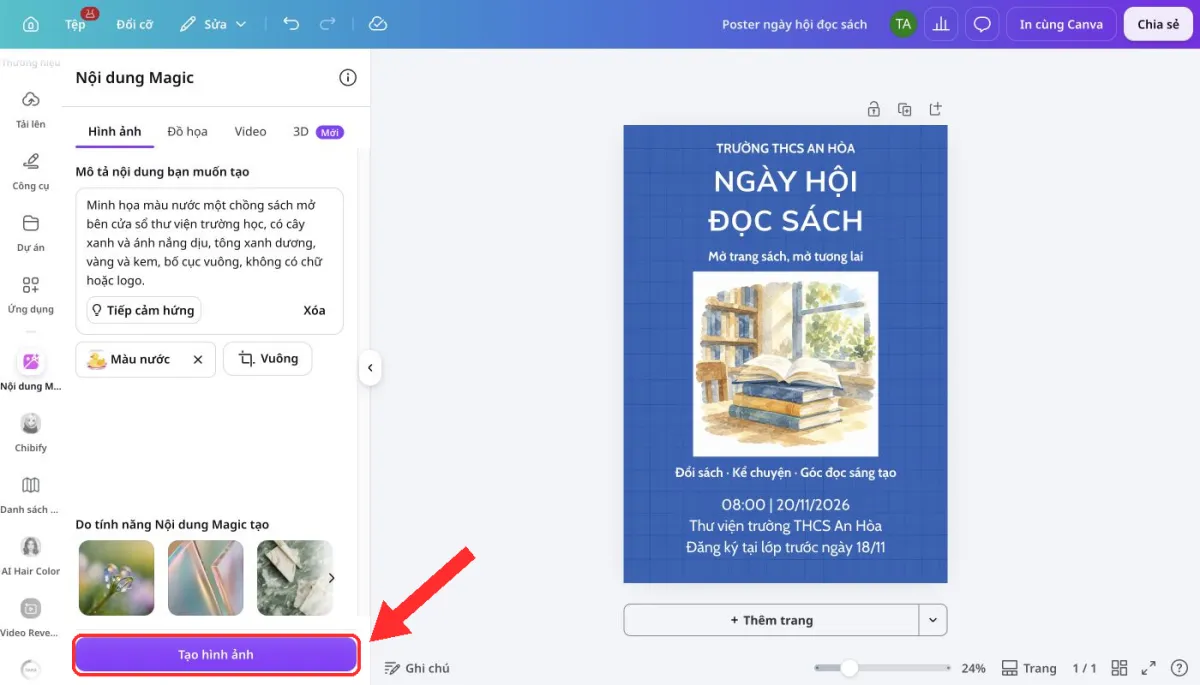Open the Chibify app
Viewport: 1200px width, 685px height.
30,432
